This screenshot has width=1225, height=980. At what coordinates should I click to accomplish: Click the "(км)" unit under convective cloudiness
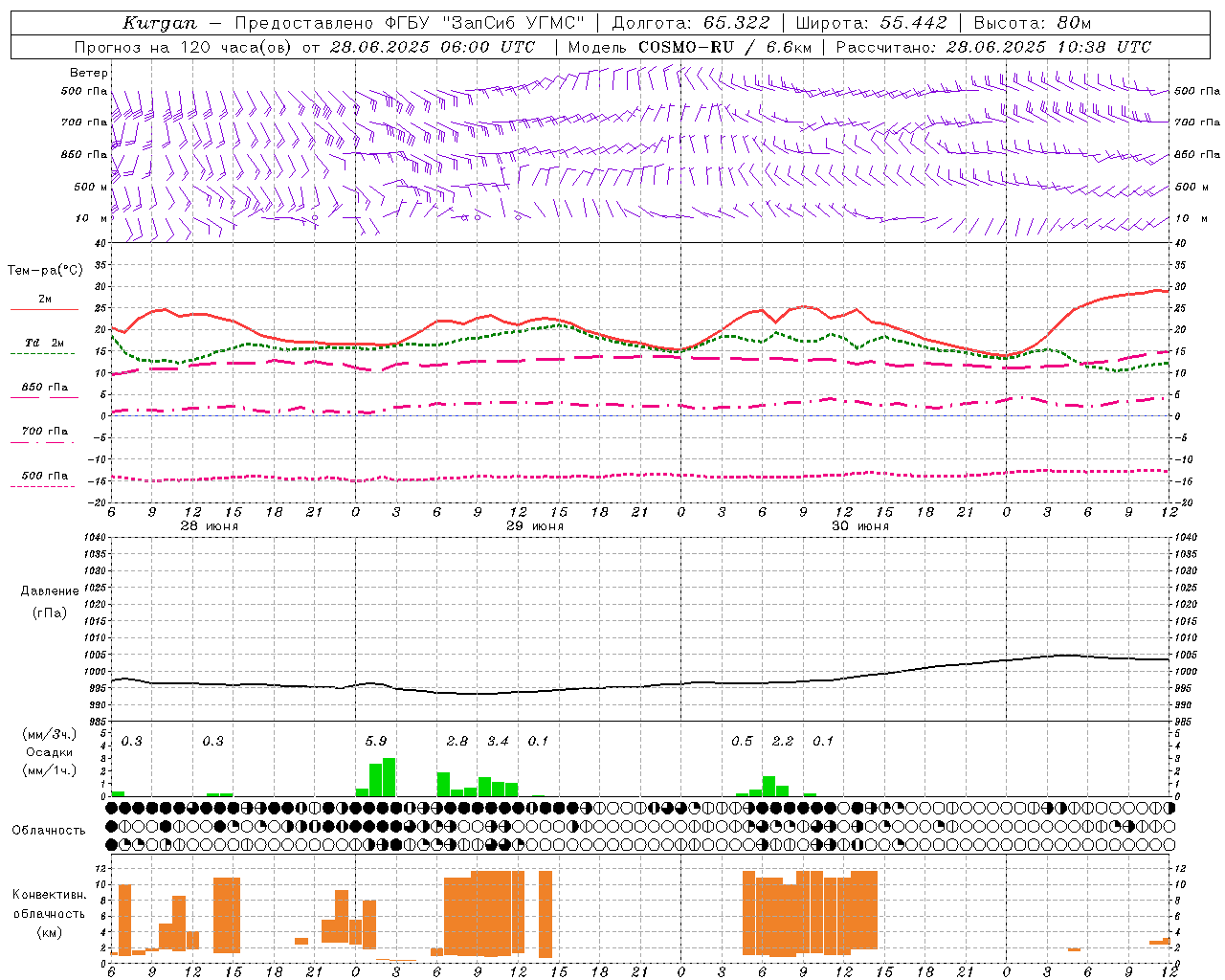(50, 932)
